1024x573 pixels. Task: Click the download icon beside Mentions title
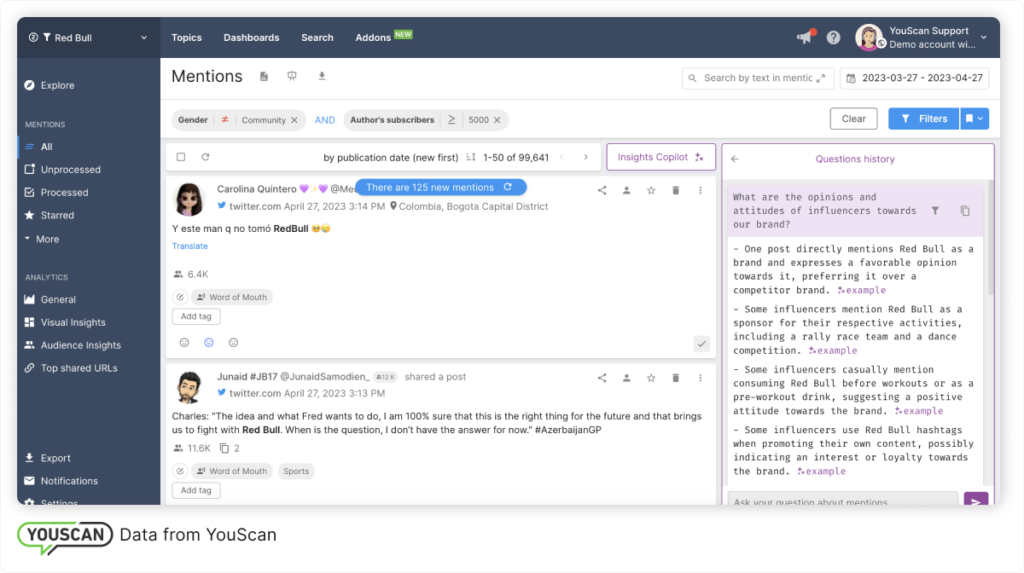coord(322,76)
